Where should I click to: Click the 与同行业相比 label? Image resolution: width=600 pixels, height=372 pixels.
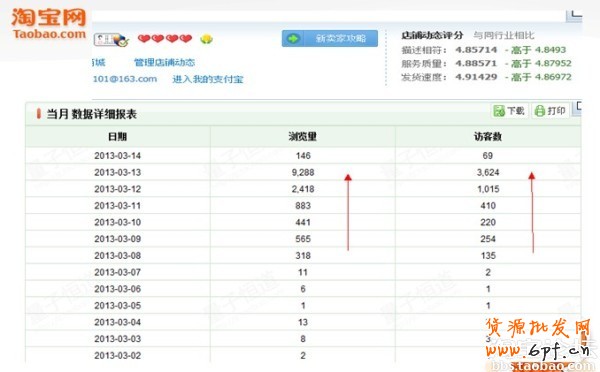[503, 36]
